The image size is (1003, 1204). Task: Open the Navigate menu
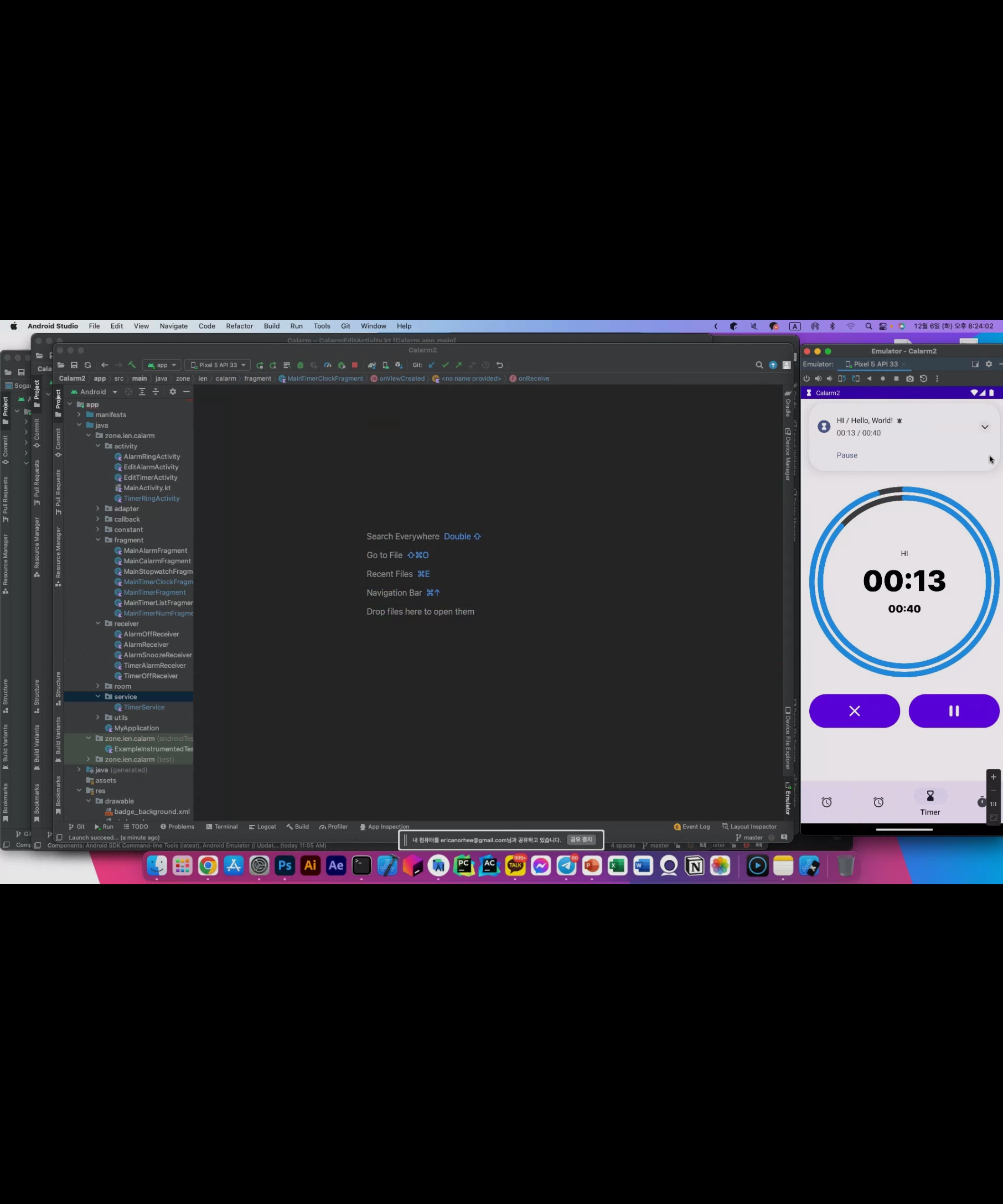coord(174,326)
